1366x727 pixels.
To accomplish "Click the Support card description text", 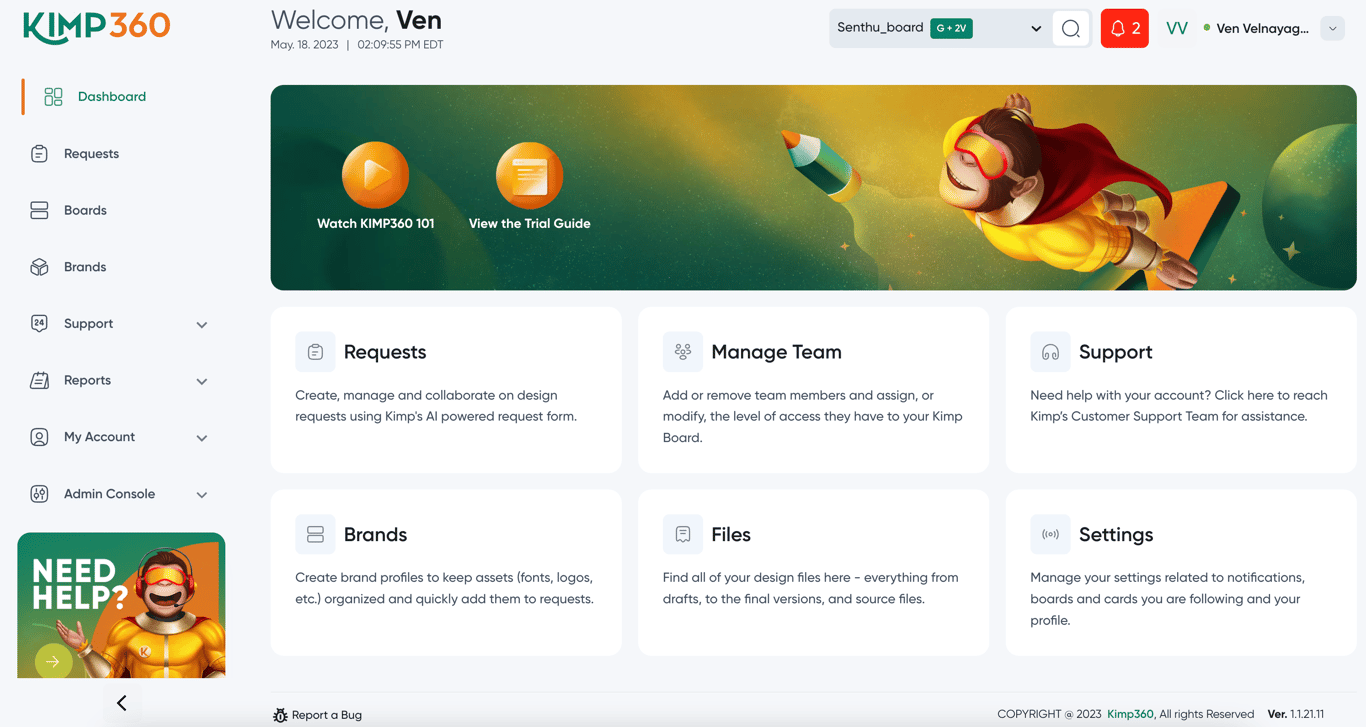I will click(1179, 406).
